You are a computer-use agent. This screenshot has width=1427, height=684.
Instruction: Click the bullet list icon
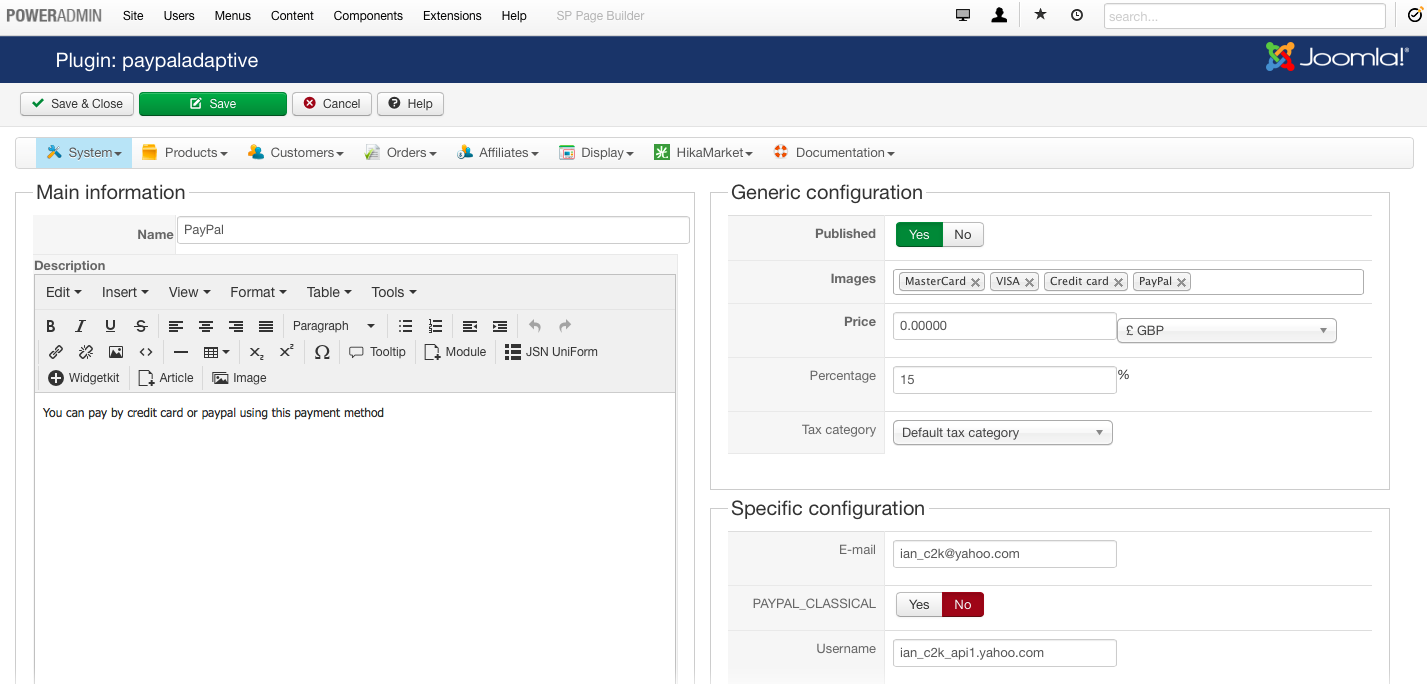pyautogui.click(x=405, y=326)
